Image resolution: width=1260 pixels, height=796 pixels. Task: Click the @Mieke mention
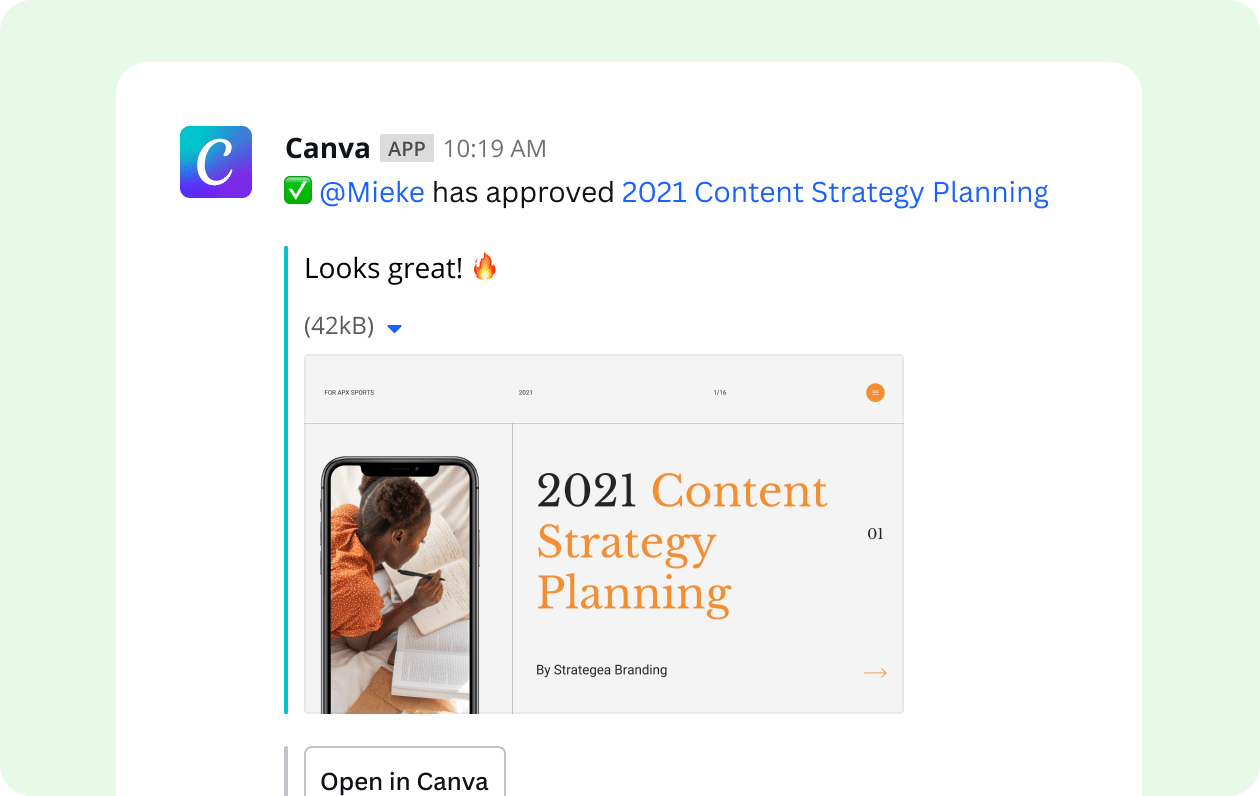[375, 191]
